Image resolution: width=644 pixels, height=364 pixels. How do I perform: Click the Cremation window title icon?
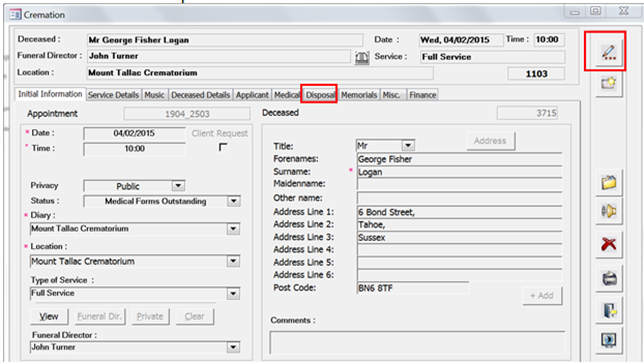(15, 15)
